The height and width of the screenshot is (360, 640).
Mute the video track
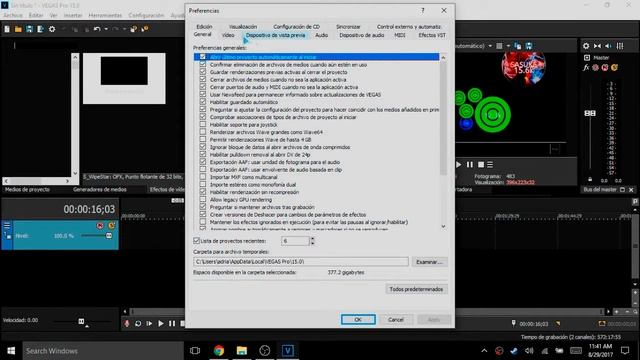coord(100,225)
